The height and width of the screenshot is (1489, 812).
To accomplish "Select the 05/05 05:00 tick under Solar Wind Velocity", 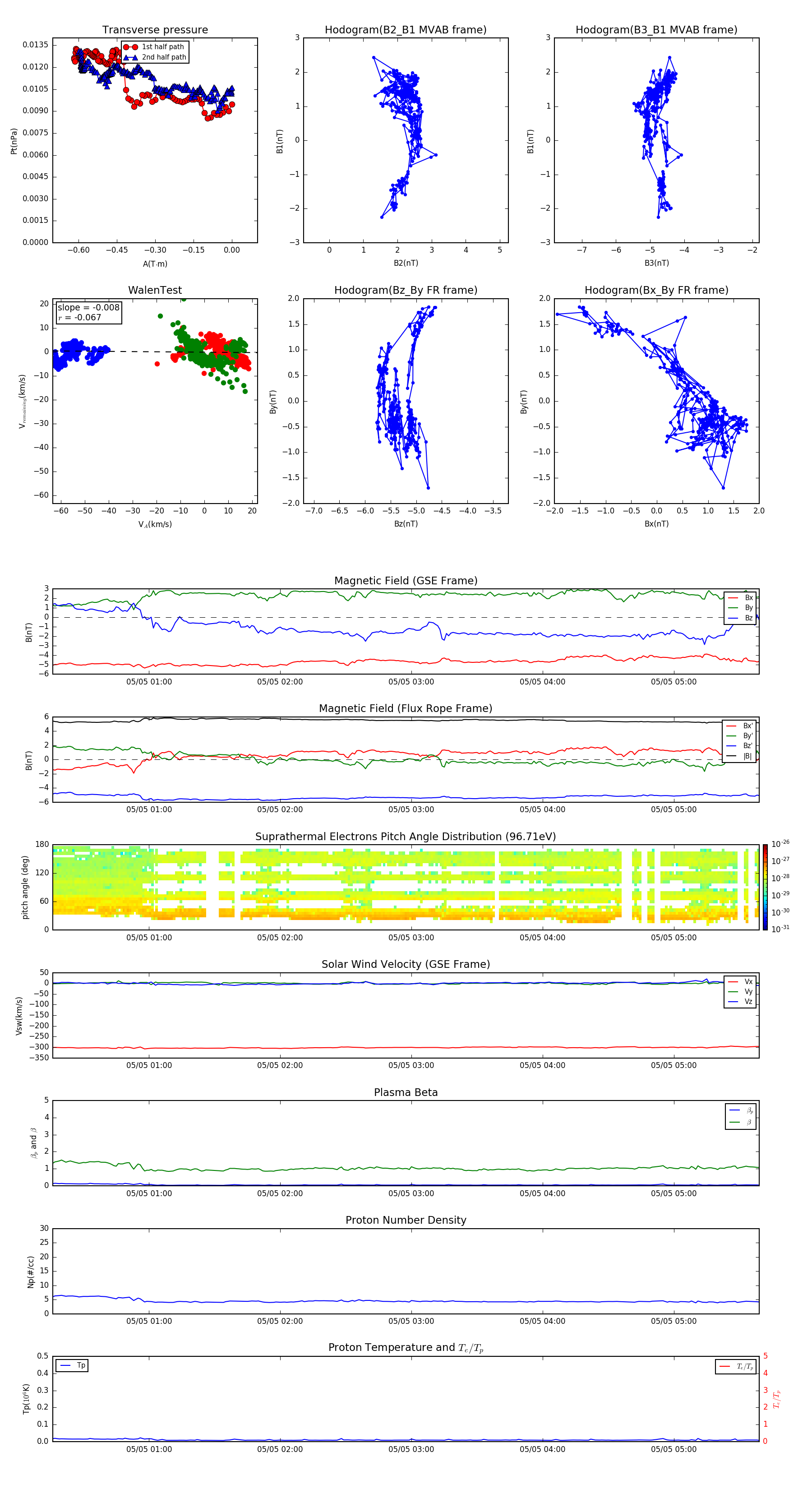I will tap(674, 1065).
